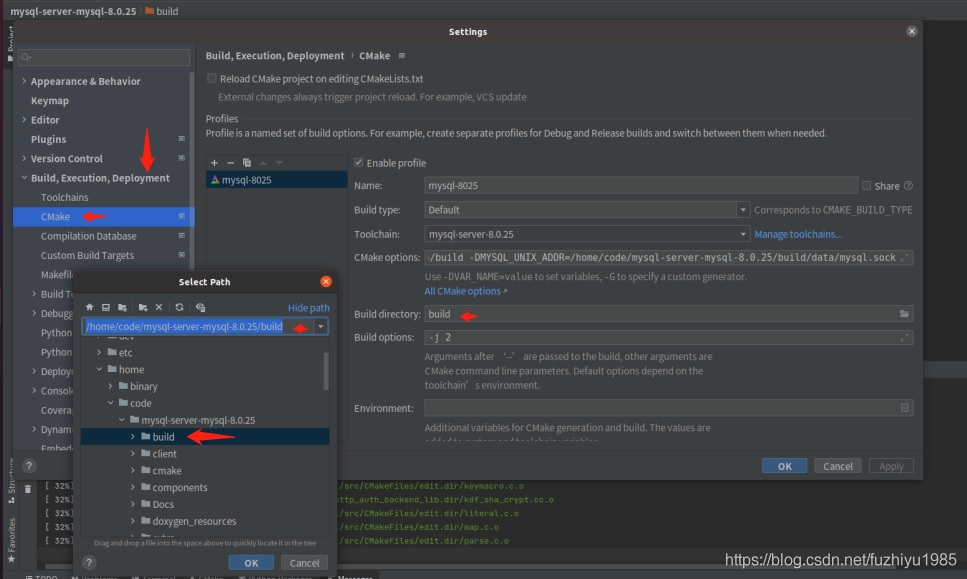Add a new CMake profile
Image resolution: width=967 pixels, height=579 pixels.
(214, 163)
